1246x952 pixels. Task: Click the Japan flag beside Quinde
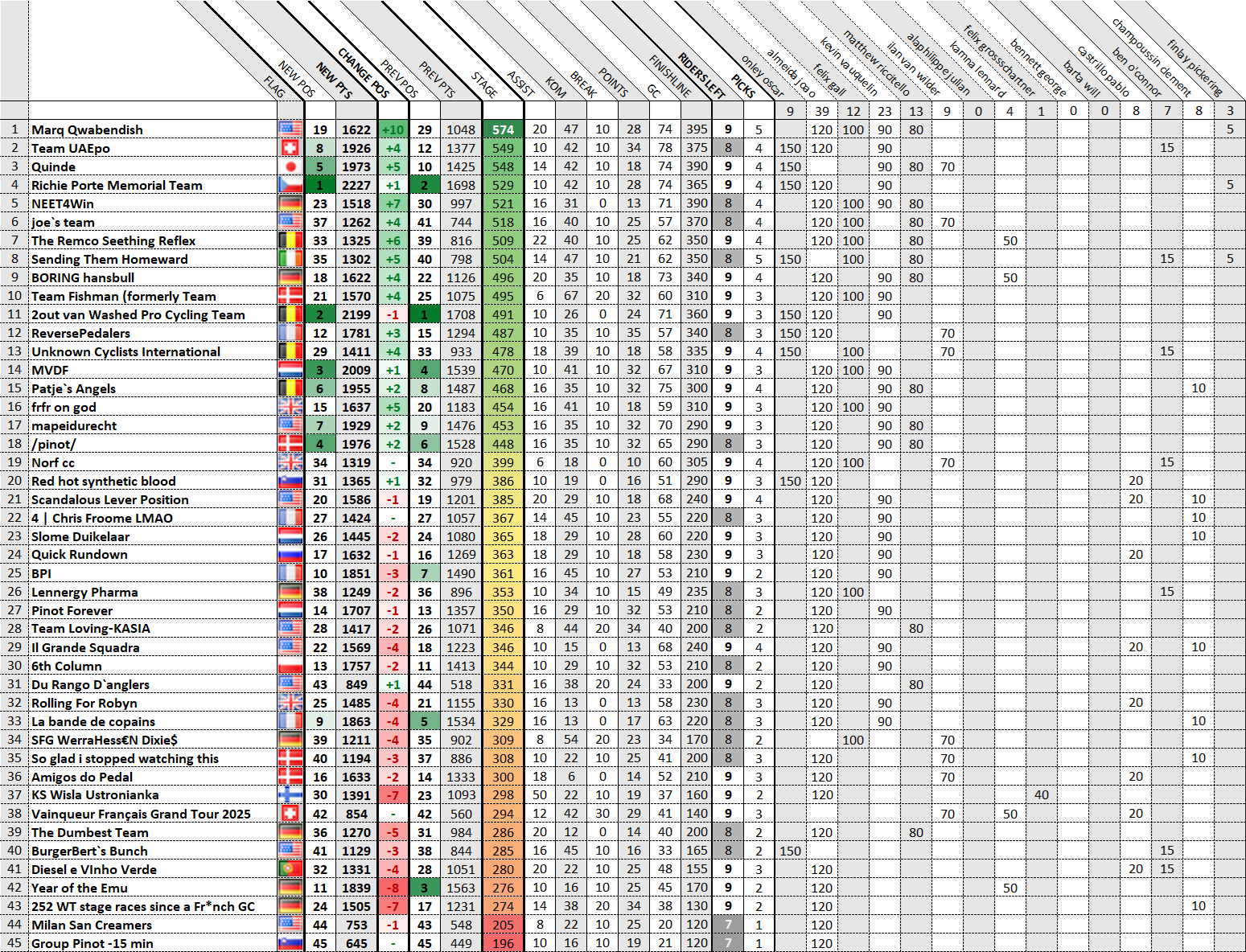click(x=290, y=166)
